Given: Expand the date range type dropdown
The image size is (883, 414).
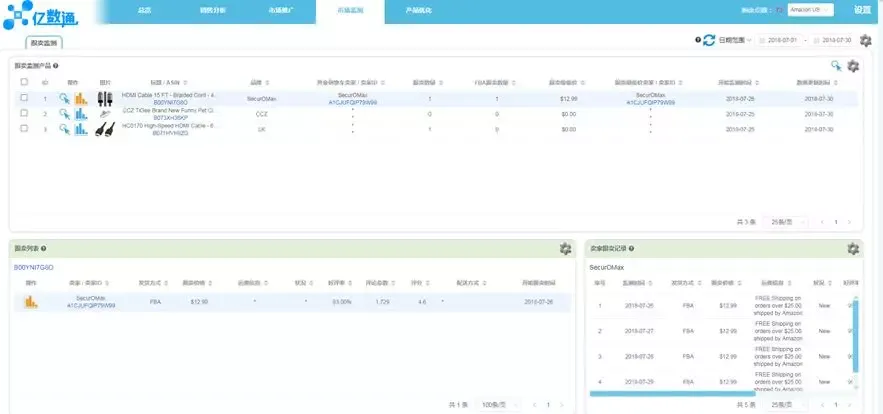Looking at the screenshot, I should point(735,40).
